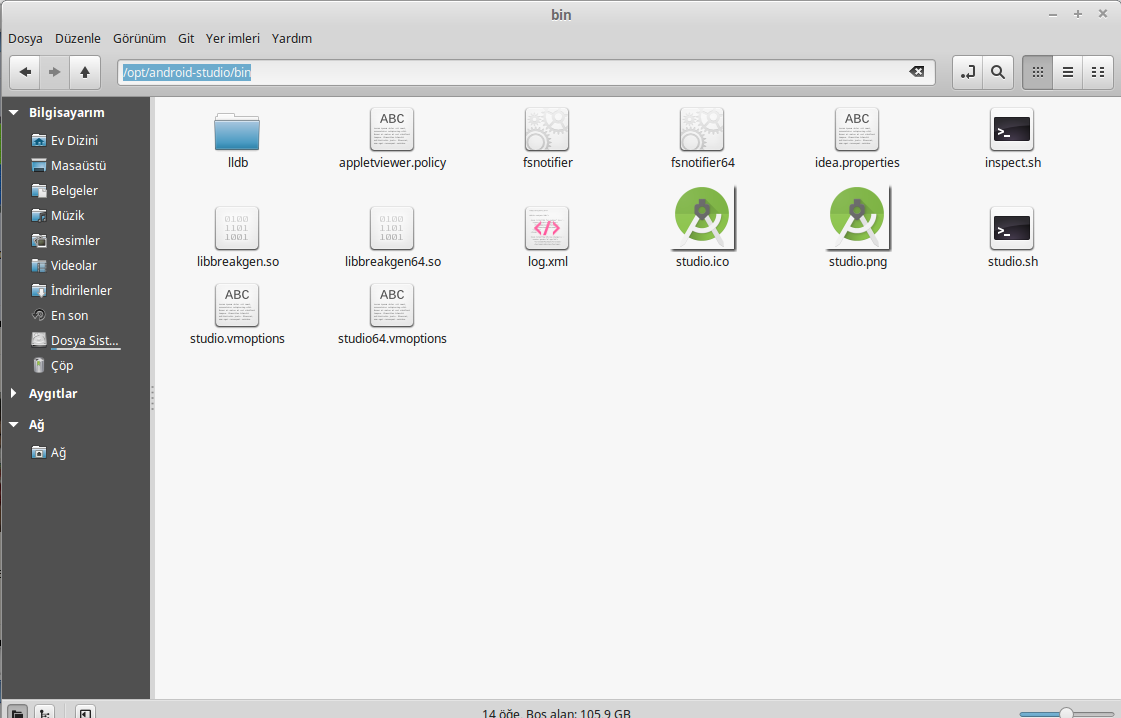Toggle location entry mode button

pos(967,72)
